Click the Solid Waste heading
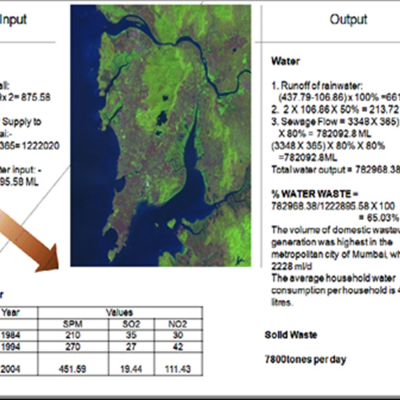This screenshot has width=400, height=400. point(291,335)
